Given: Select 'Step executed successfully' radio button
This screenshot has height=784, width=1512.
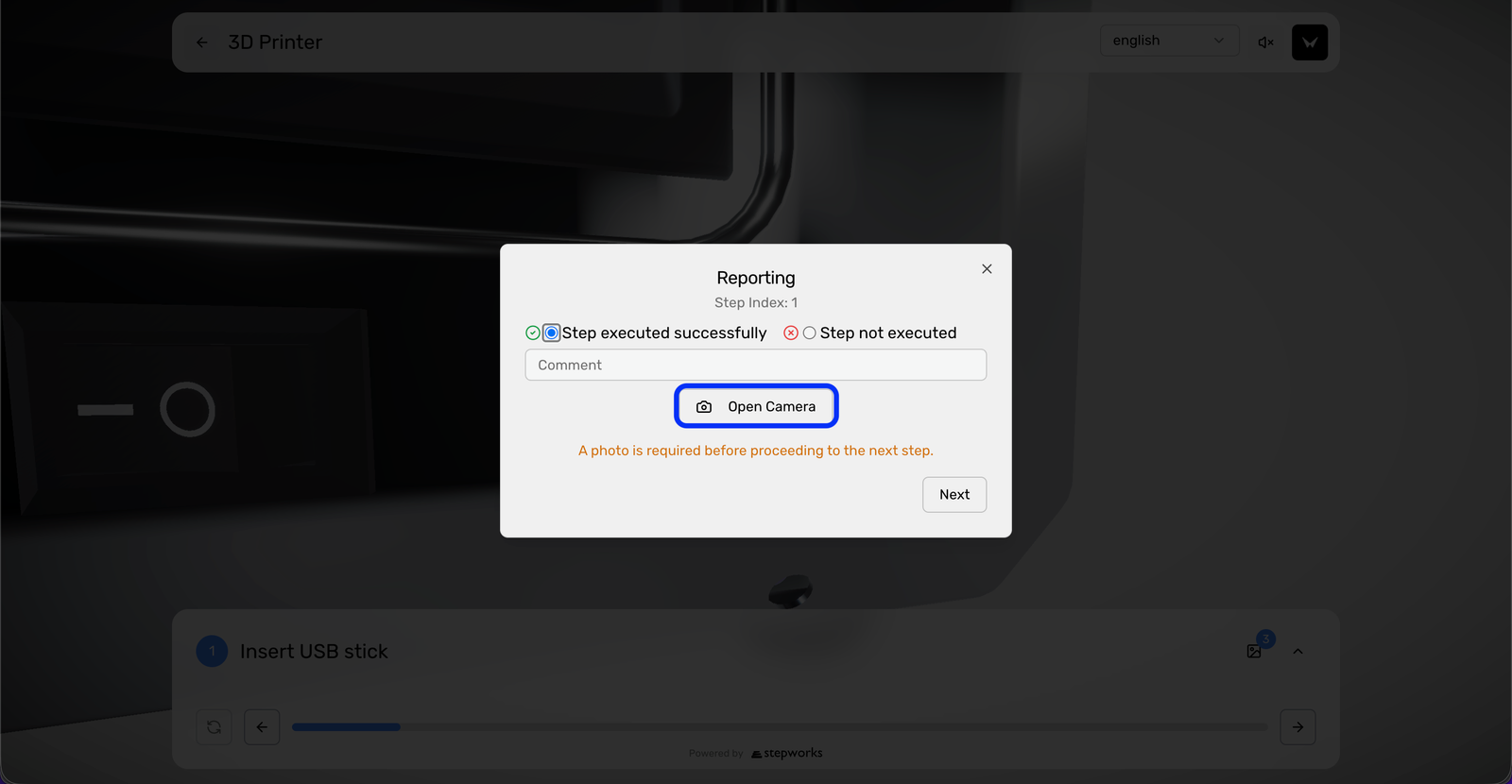Looking at the screenshot, I should (x=552, y=332).
